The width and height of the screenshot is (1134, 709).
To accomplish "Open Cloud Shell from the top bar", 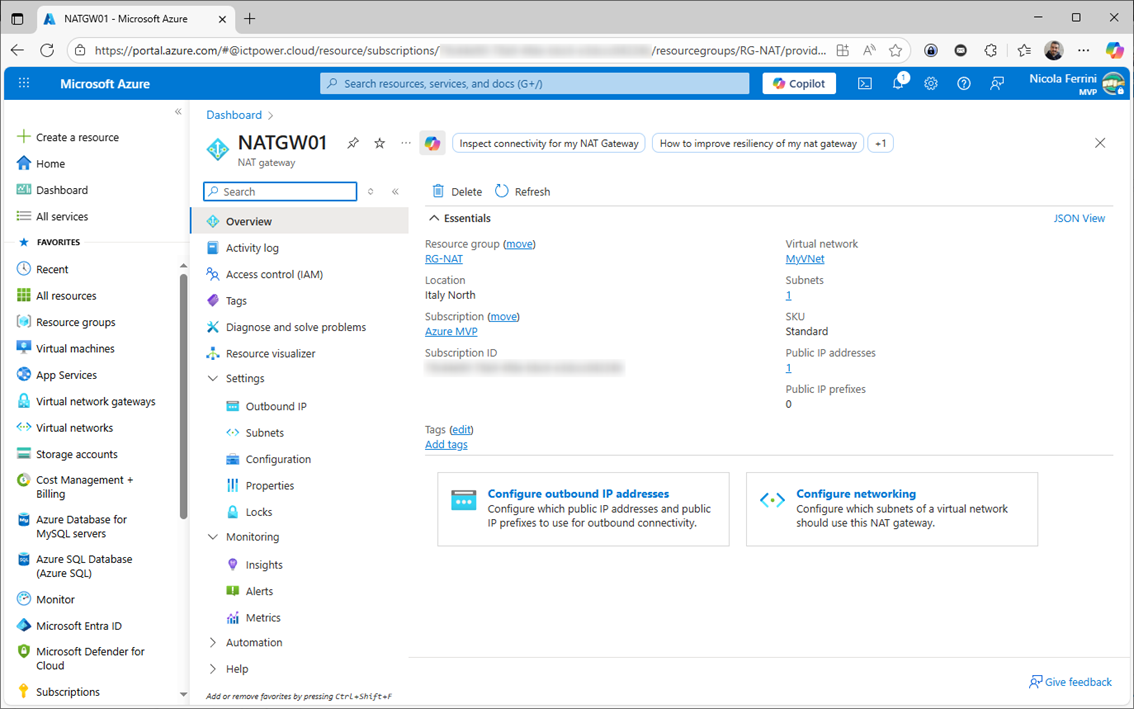I will tap(865, 84).
